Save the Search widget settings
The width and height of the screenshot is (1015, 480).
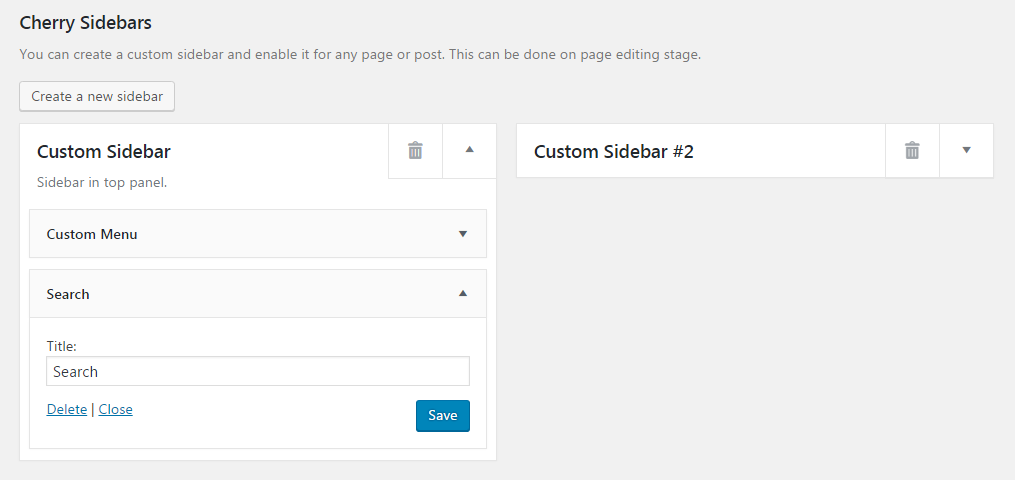tap(442, 416)
